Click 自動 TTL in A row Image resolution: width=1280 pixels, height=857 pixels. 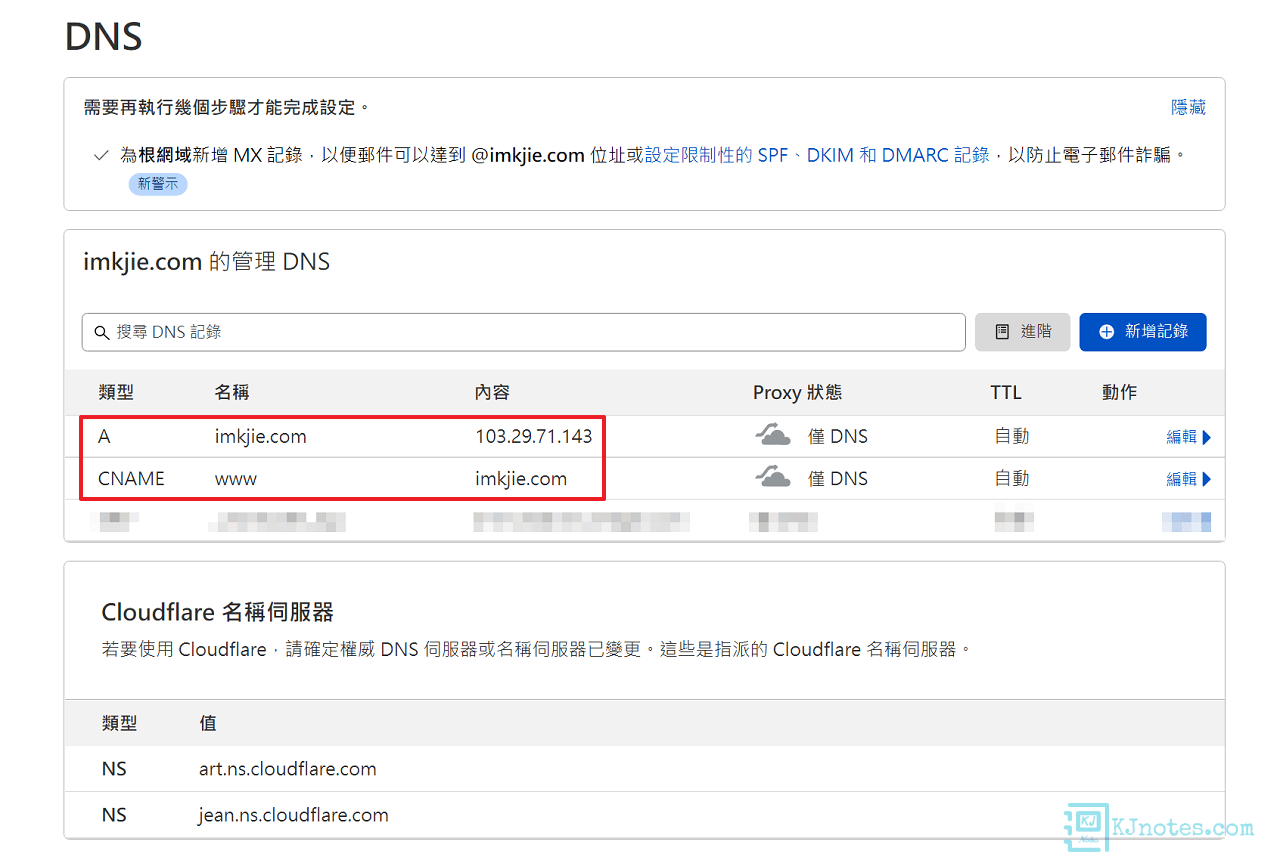pos(1012,436)
